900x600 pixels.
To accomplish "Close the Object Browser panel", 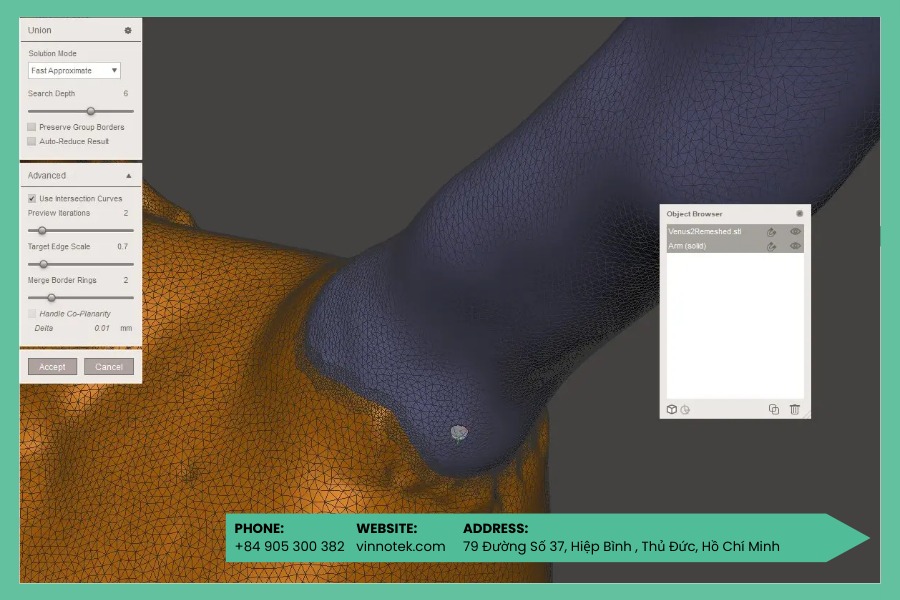I will point(799,214).
